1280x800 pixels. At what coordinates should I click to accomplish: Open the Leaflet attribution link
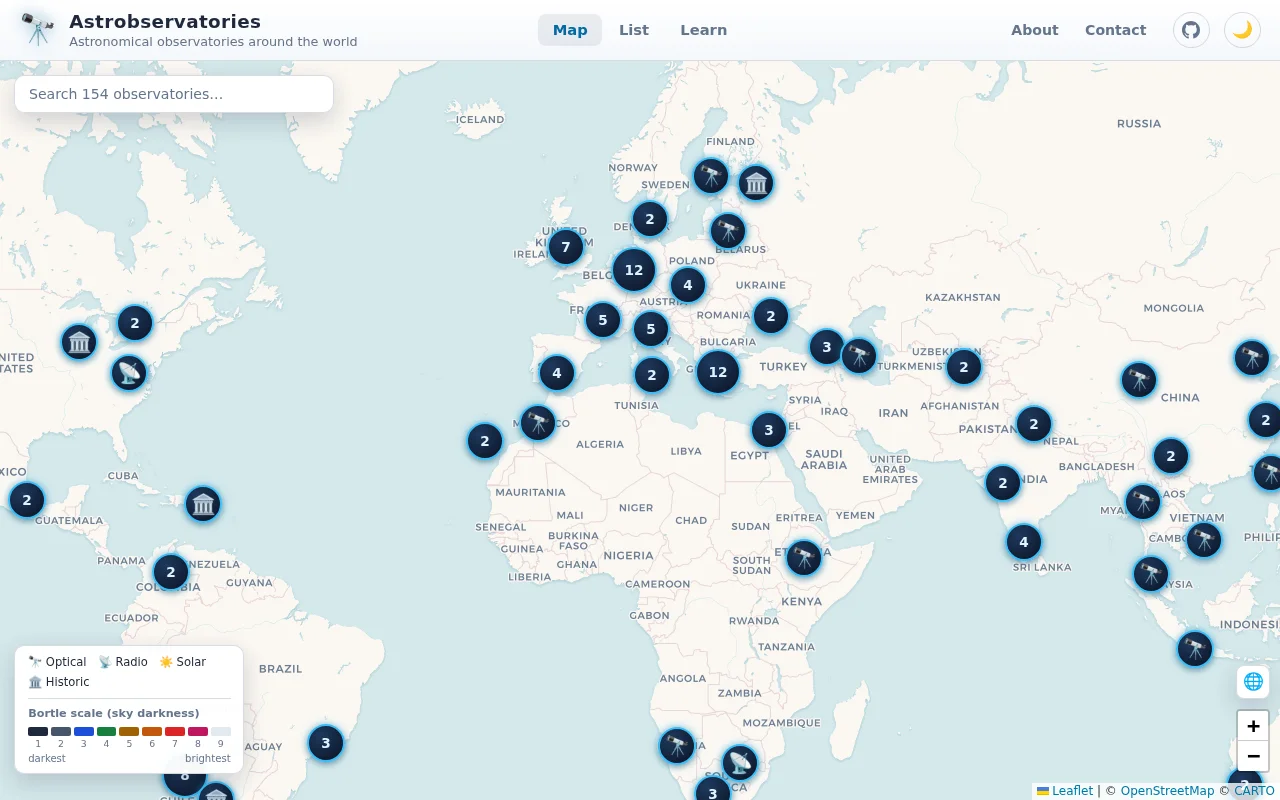click(x=1065, y=790)
